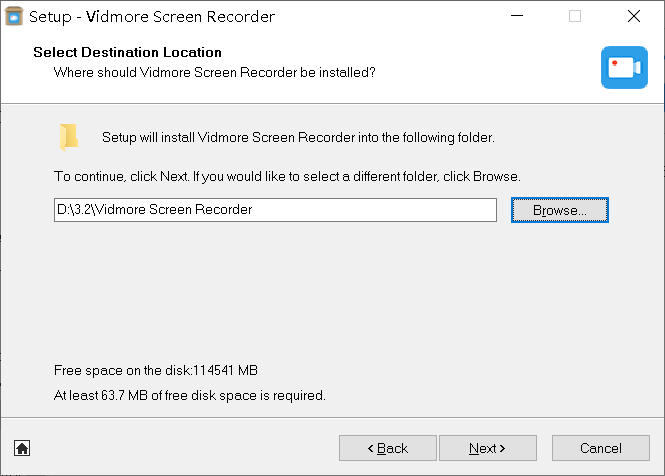Focus the destination folder path field
The height and width of the screenshot is (476, 665).
click(275, 210)
